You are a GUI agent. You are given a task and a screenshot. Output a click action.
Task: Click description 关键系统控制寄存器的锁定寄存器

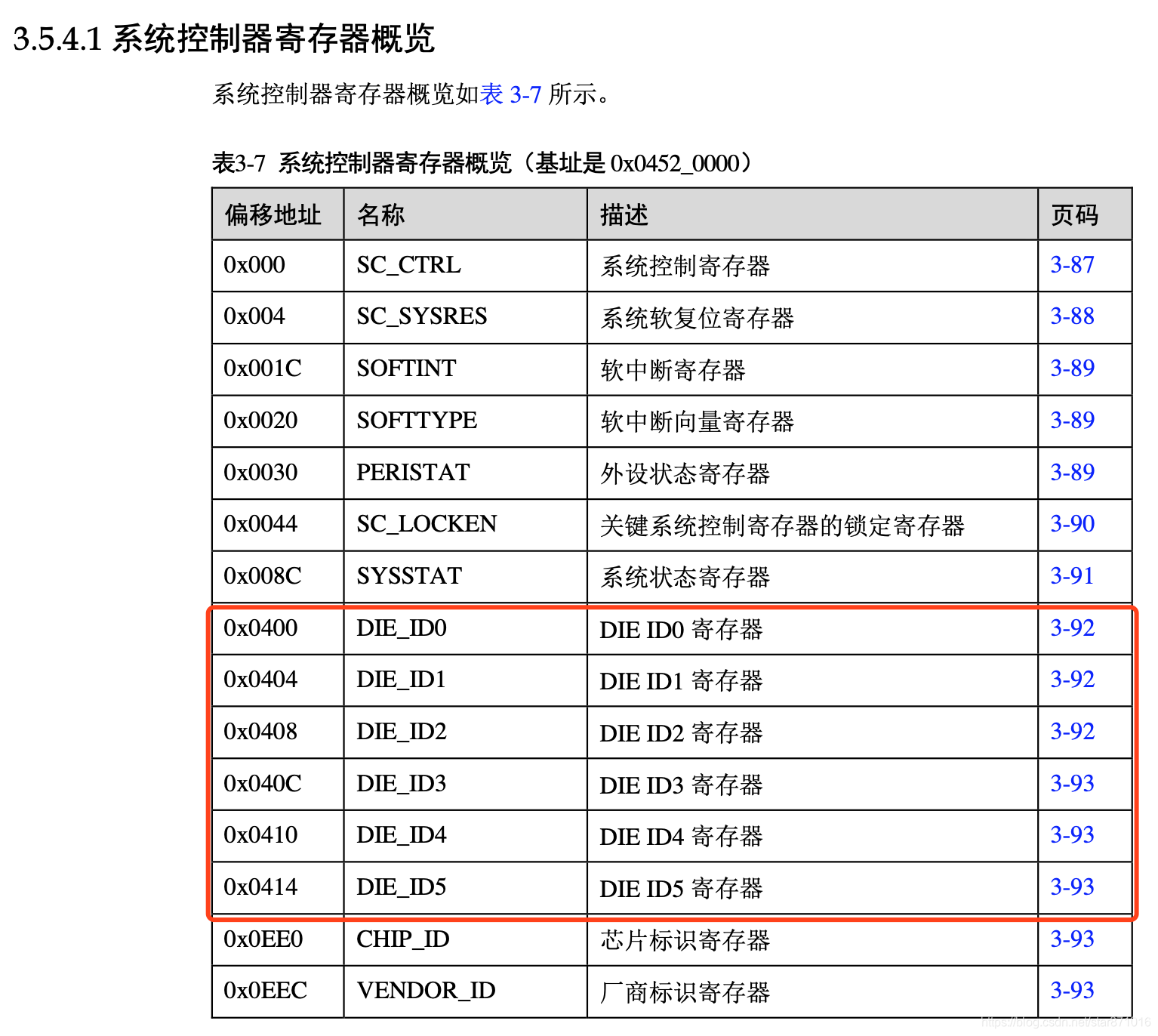pos(782,526)
